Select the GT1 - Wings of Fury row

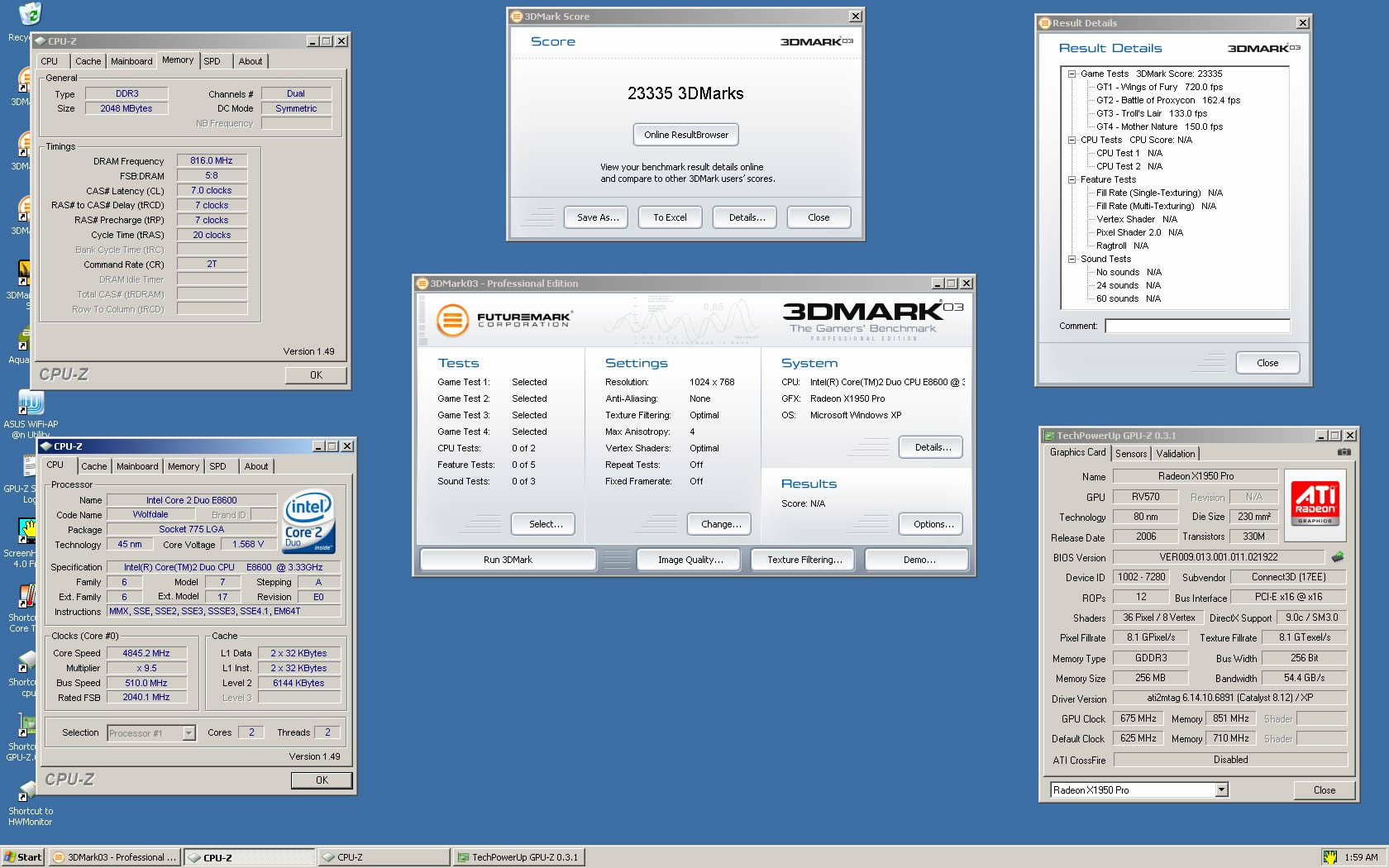click(1159, 87)
